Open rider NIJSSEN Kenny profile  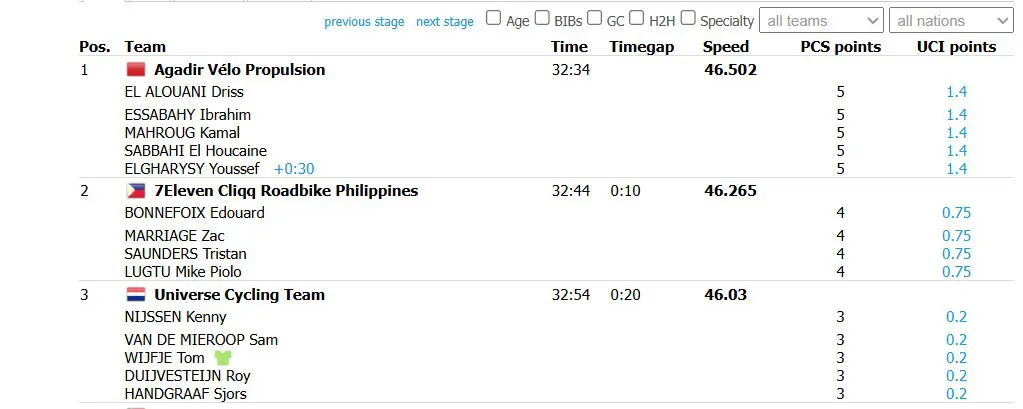point(176,317)
